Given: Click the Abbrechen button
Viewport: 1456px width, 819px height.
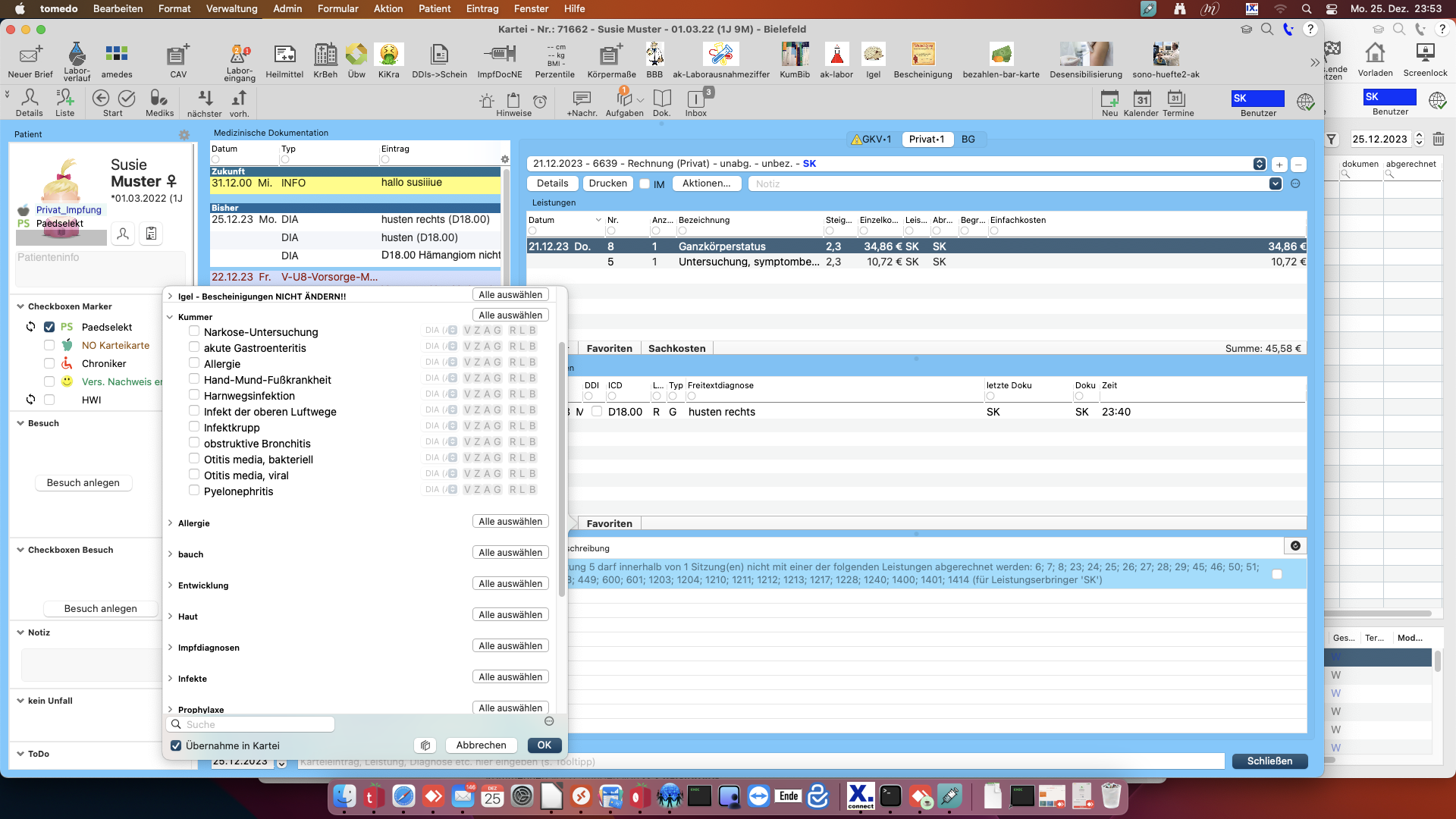Looking at the screenshot, I should (482, 745).
